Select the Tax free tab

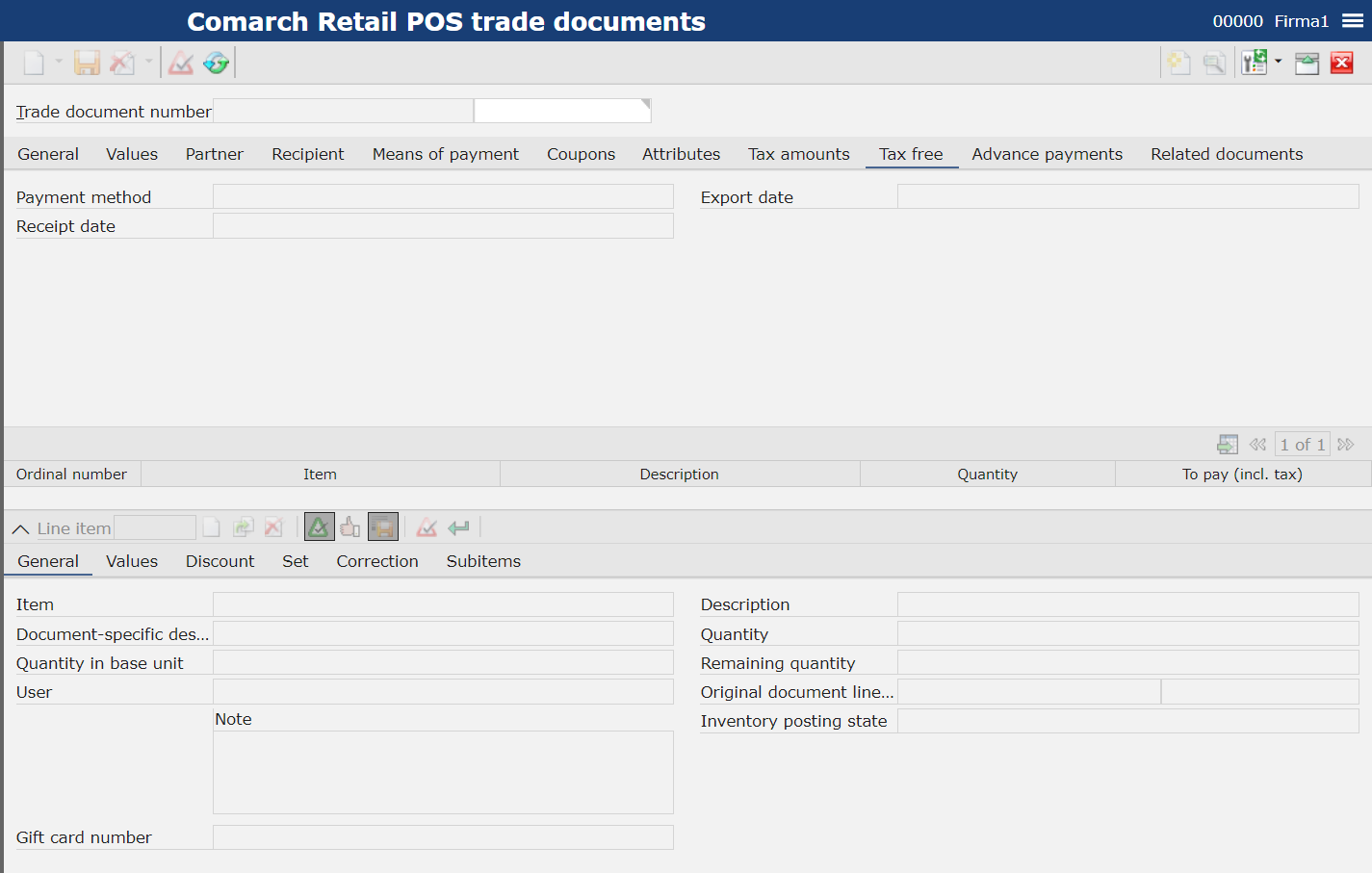pos(911,154)
